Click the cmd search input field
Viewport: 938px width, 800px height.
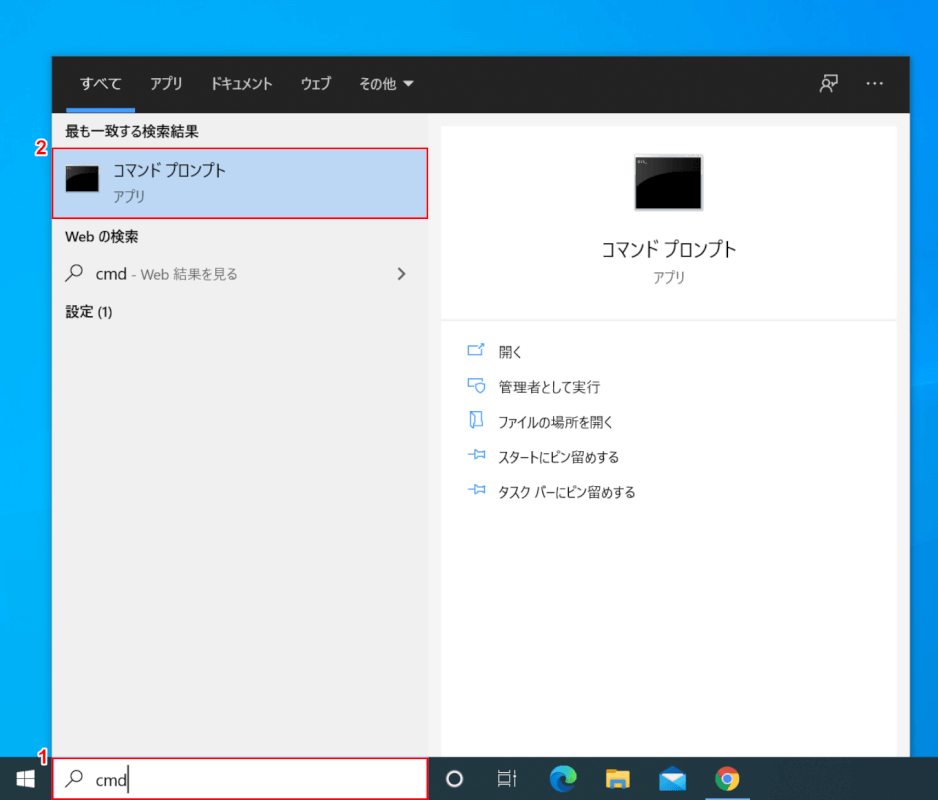coord(250,779)
